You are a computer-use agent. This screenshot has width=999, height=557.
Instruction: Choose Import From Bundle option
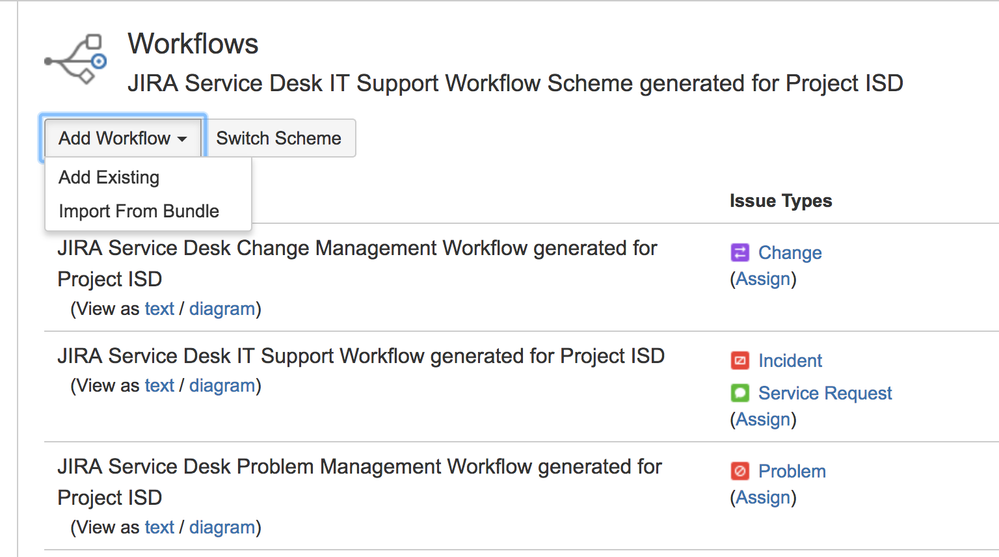pos(139,212)
